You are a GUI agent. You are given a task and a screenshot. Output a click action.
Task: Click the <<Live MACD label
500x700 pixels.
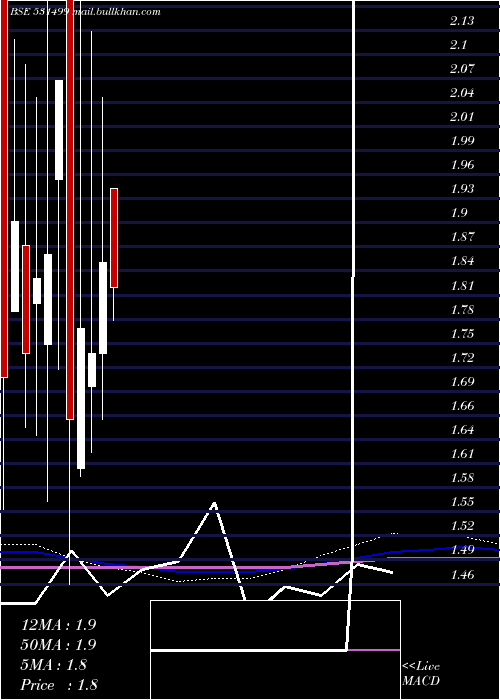pos(421,673)
